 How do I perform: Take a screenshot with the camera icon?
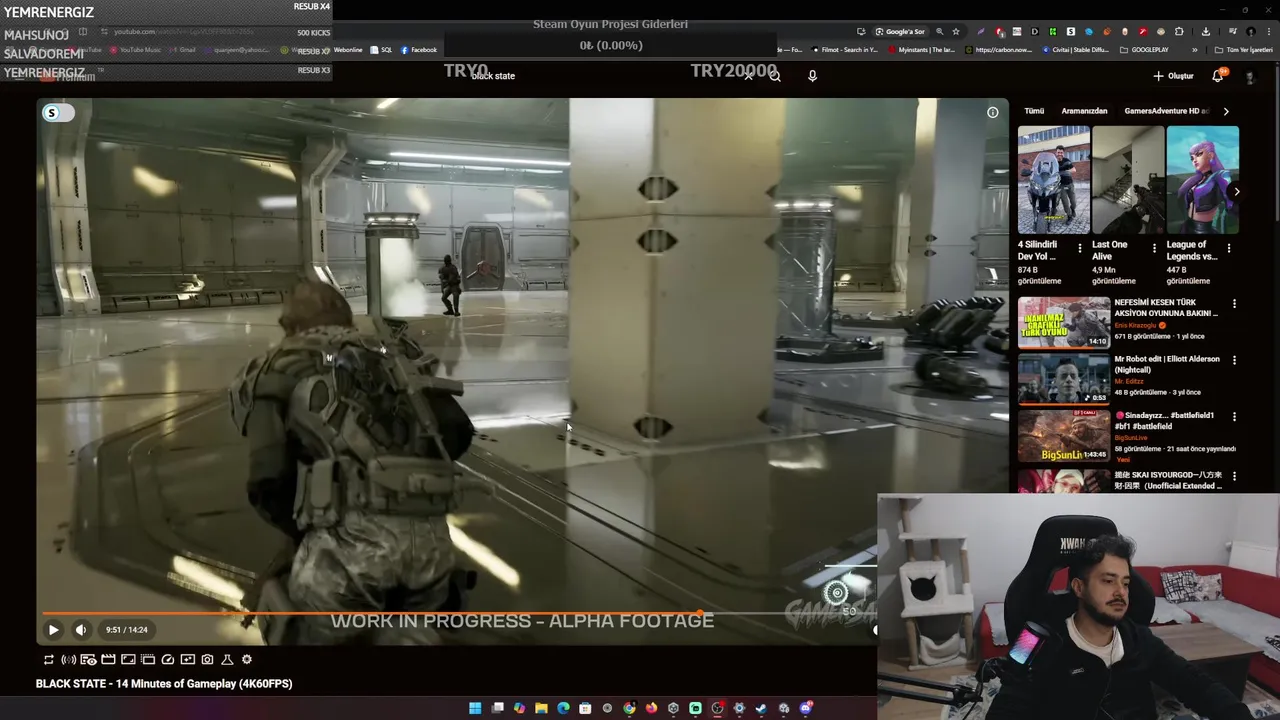click(x=207, y=660)
